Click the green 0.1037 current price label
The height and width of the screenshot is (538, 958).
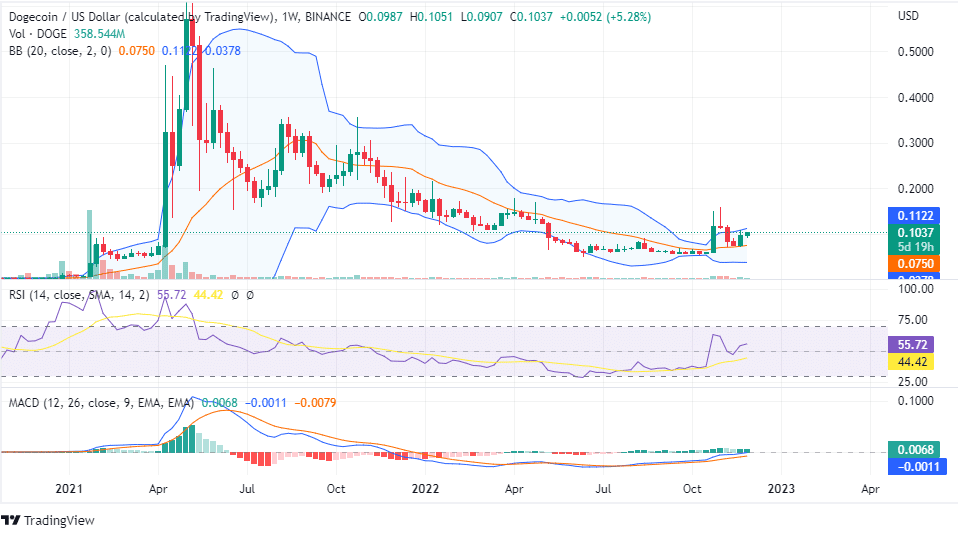tap(915, 233)
